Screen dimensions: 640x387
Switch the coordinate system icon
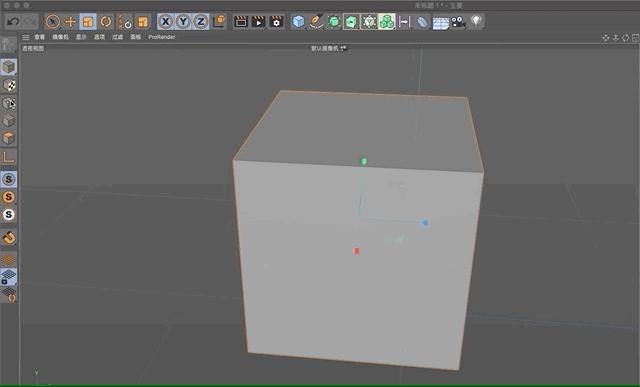219,21
